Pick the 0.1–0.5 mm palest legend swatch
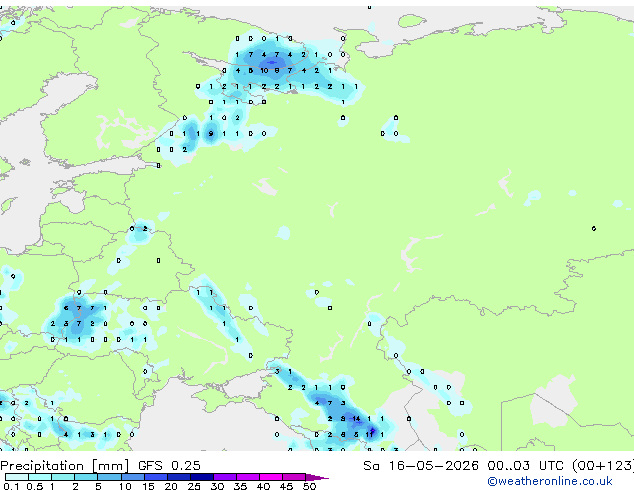 click(17, 477)
